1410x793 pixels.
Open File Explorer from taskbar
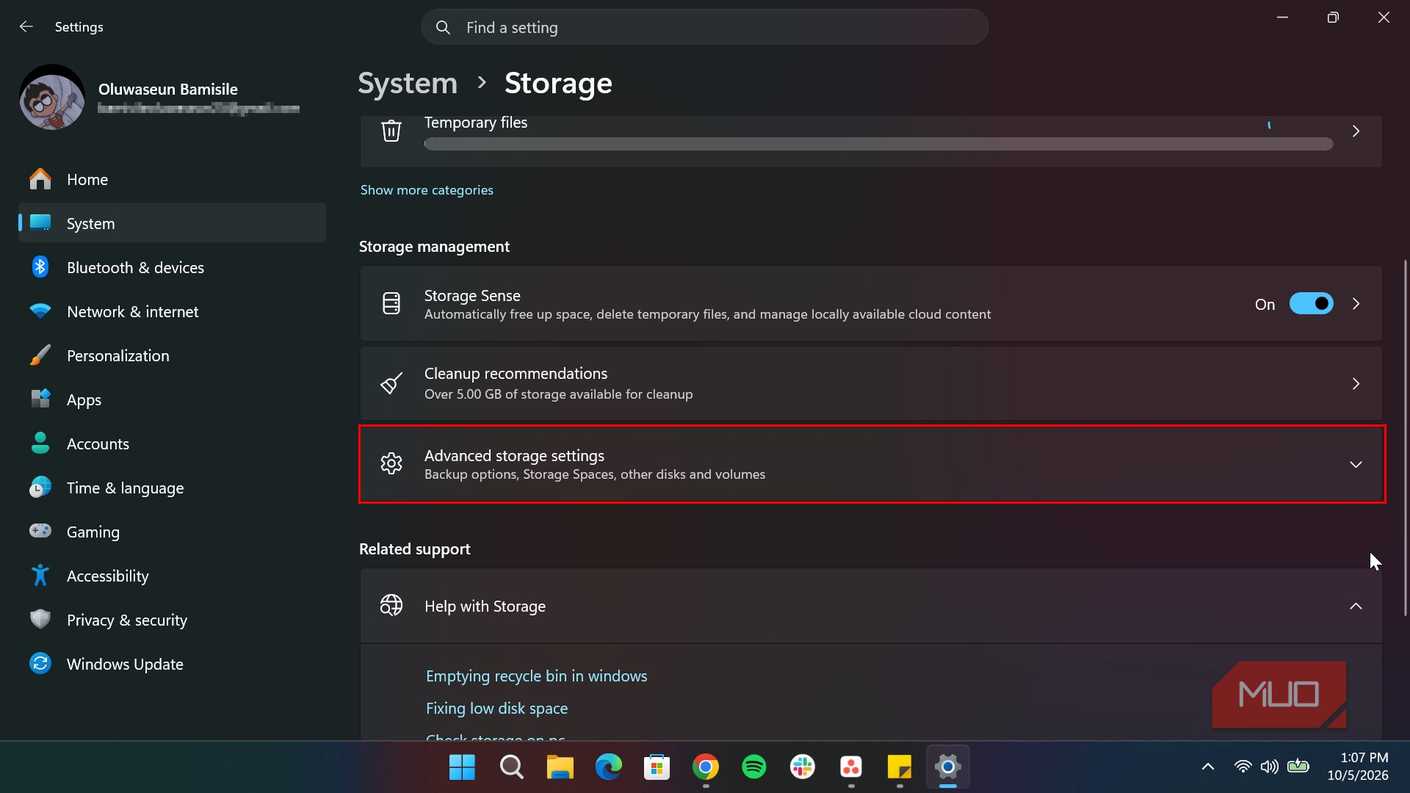point(560,767)
